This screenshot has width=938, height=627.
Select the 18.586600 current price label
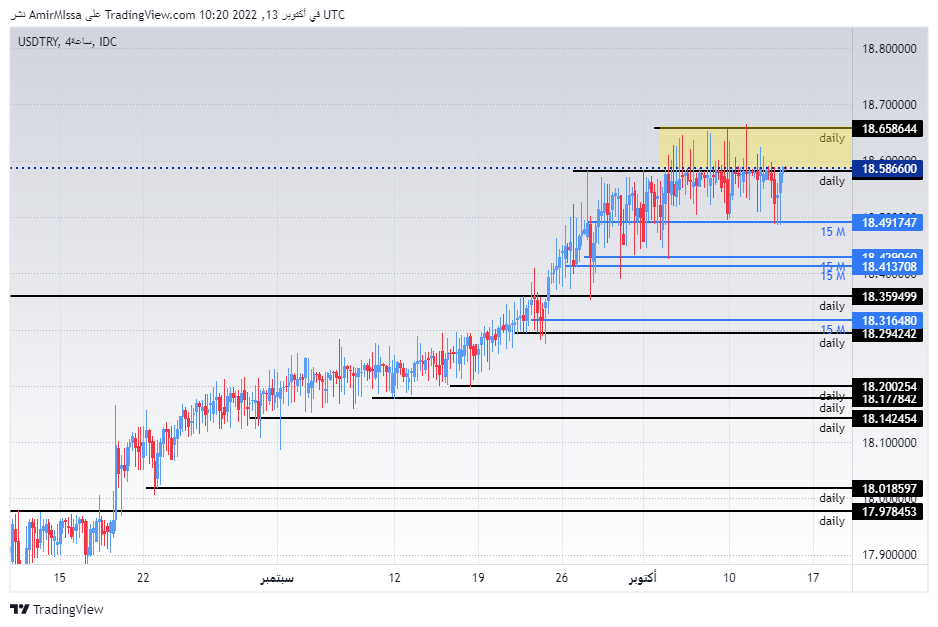point(888,169)
